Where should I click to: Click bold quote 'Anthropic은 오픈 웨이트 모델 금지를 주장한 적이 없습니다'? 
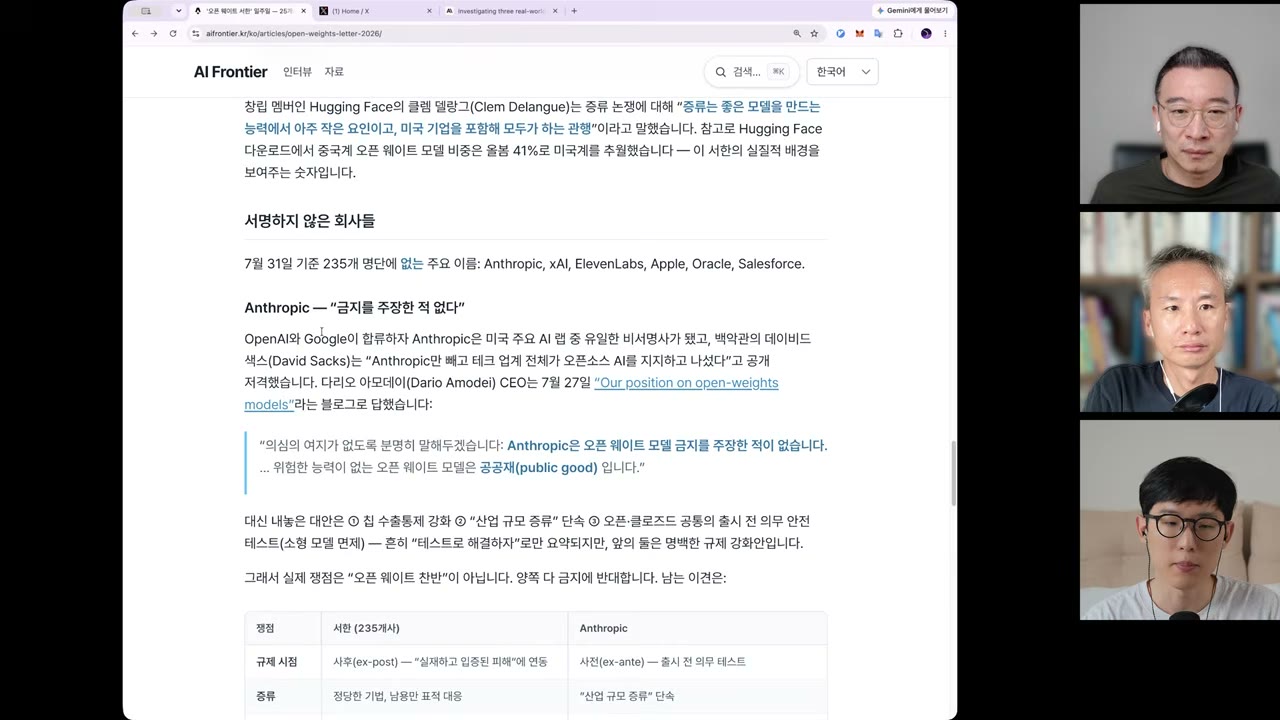(x=667, y=446)
